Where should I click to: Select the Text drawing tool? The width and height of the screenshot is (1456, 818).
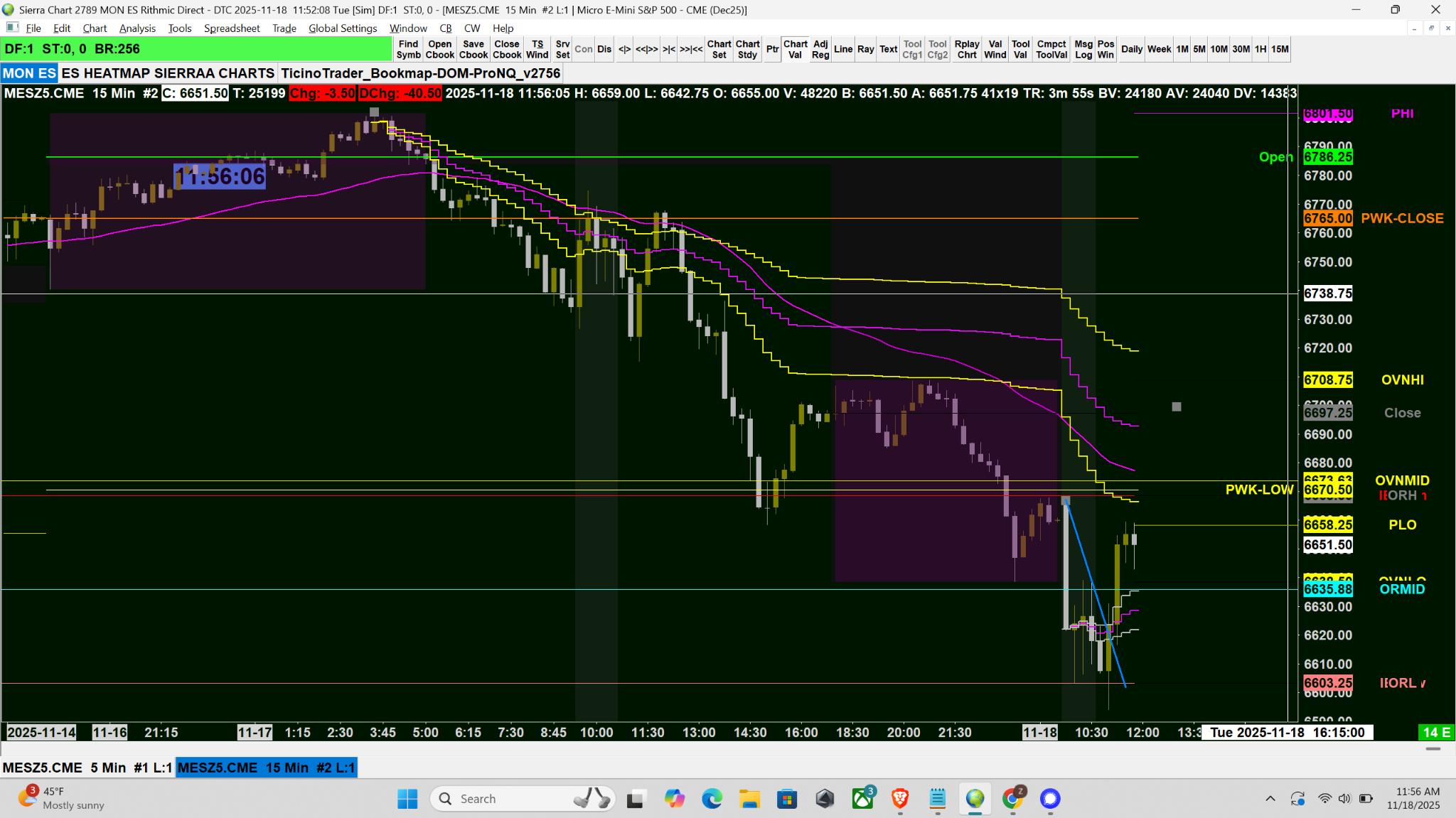[888, 49]
